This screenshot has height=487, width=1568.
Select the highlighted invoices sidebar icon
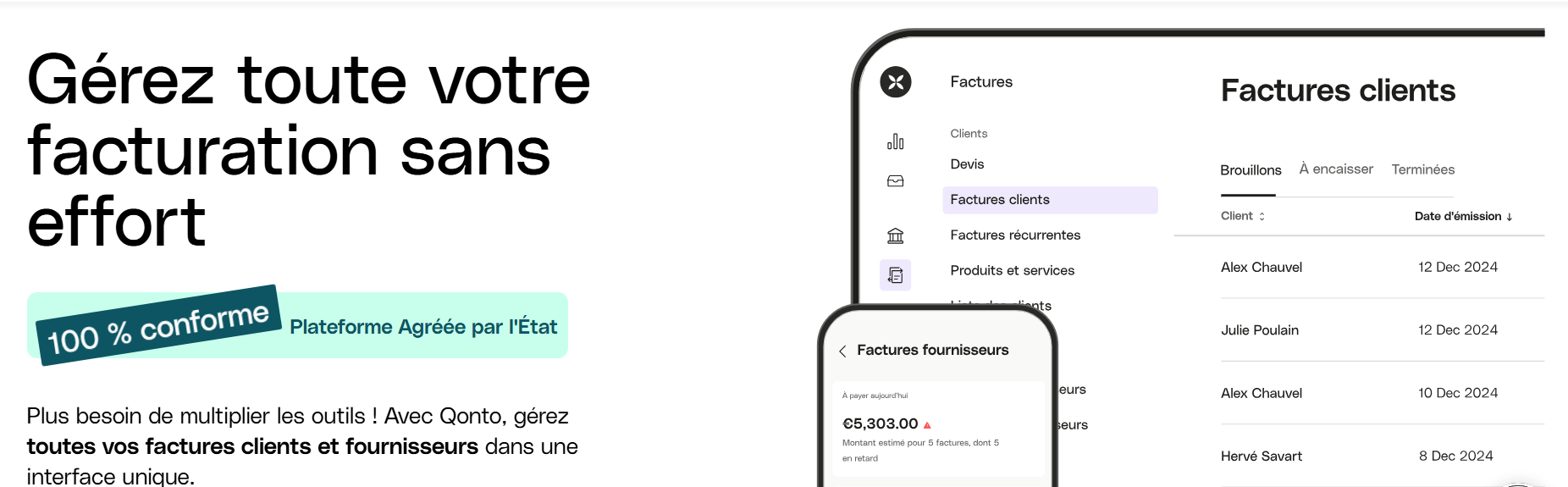(x=895, y=275)
